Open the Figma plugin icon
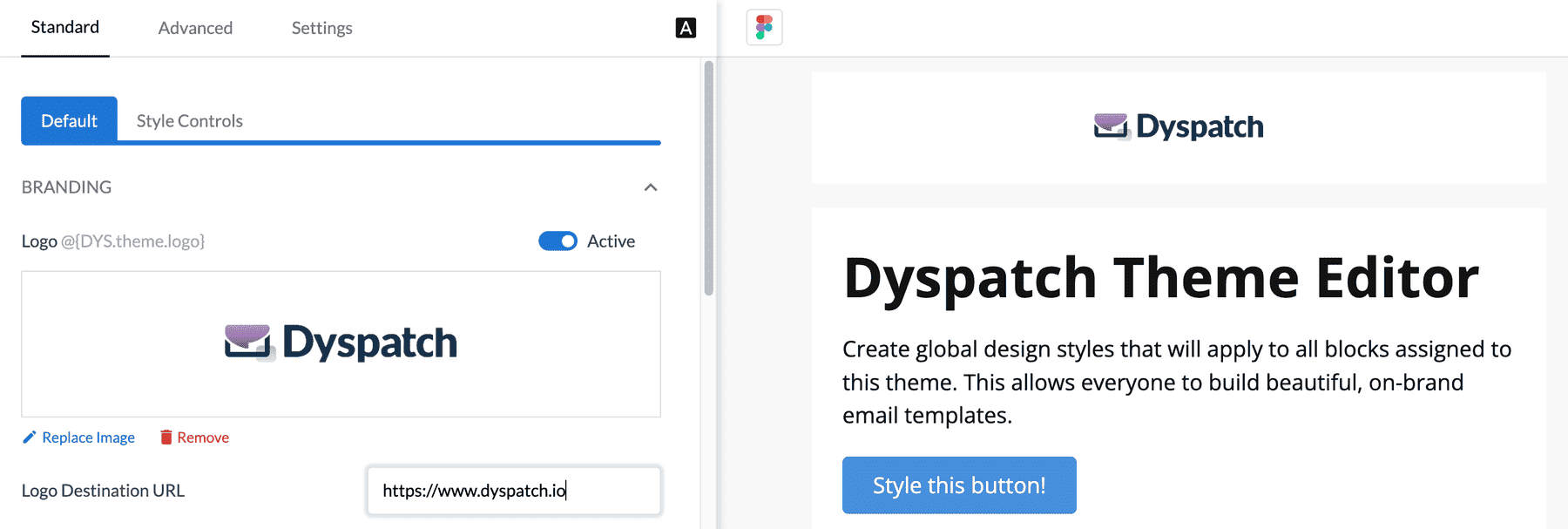The width and height of the screenshot is (1568, 529). point(764,27)
